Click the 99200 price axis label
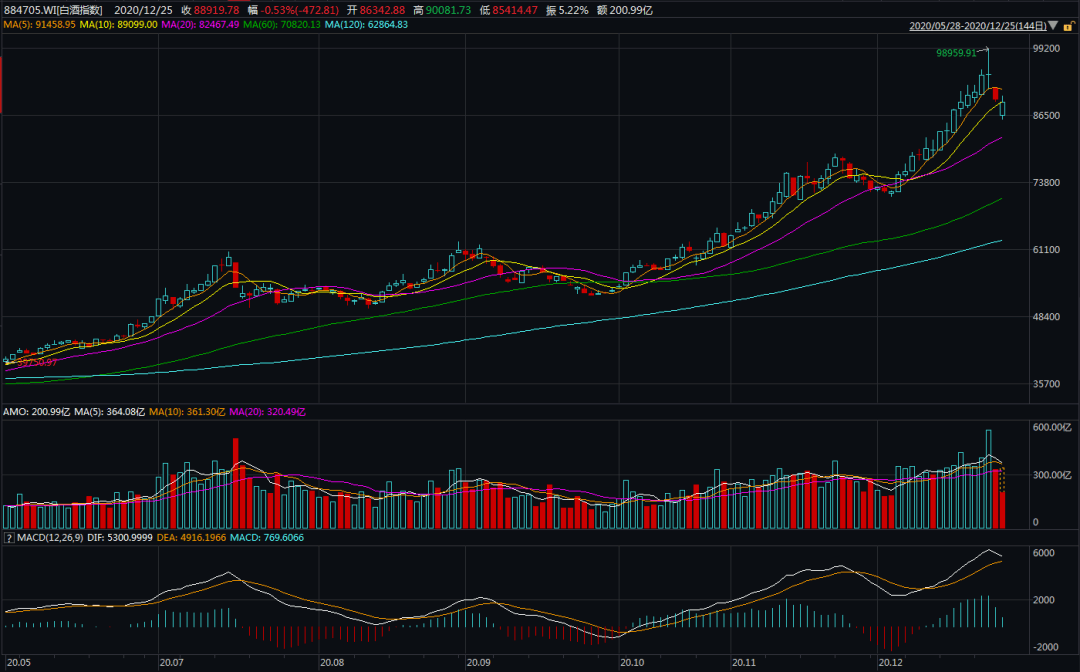This screenshot has width=1080, height=672. click(x=1046, y=48)
